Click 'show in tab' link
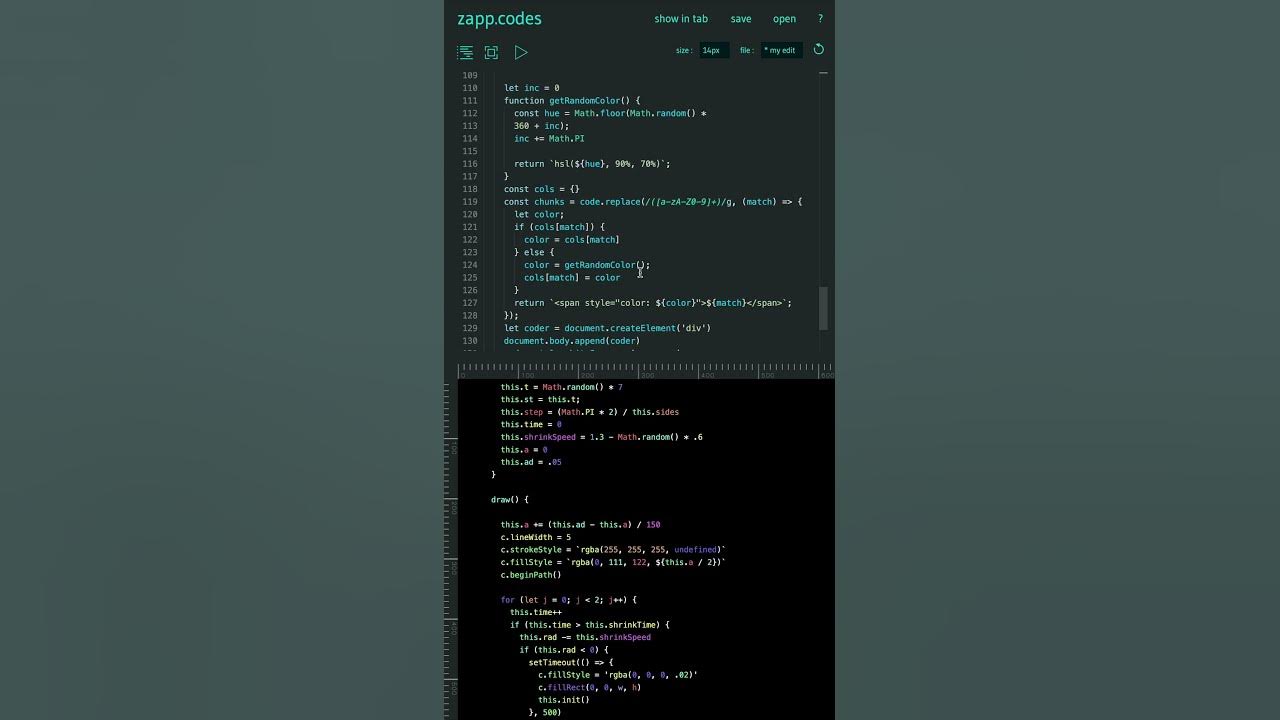Screen dimensions: 1280x720 click(681, 19)
